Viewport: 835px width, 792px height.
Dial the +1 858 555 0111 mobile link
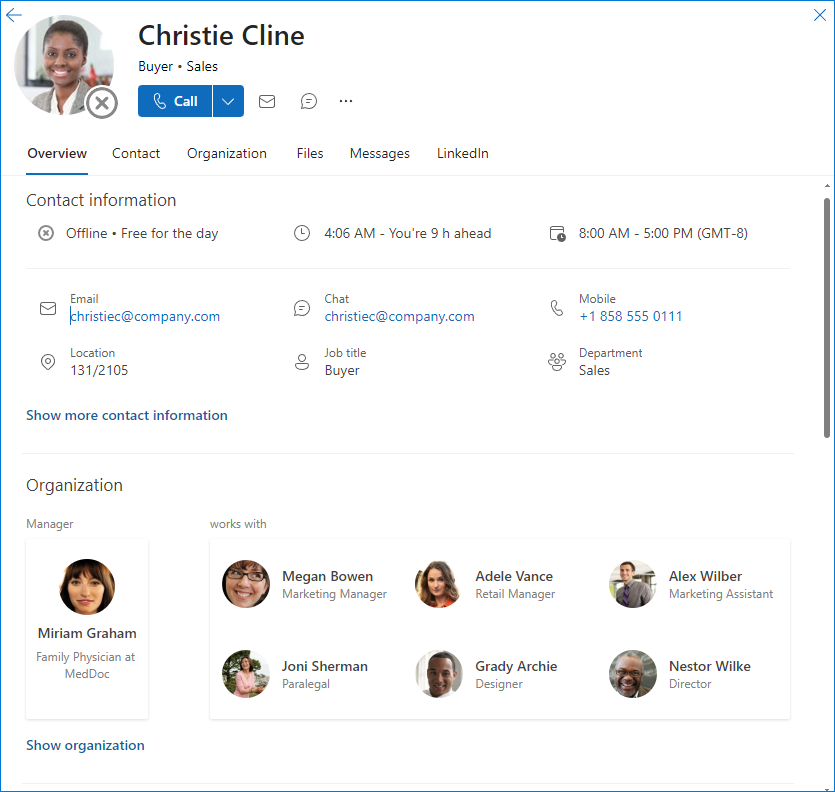[x=631, y=316]
